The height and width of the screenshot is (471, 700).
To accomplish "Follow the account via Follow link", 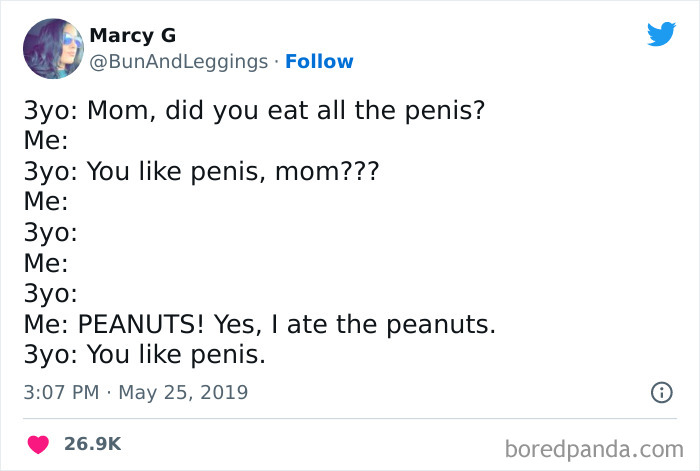I will tap(319, 61).
